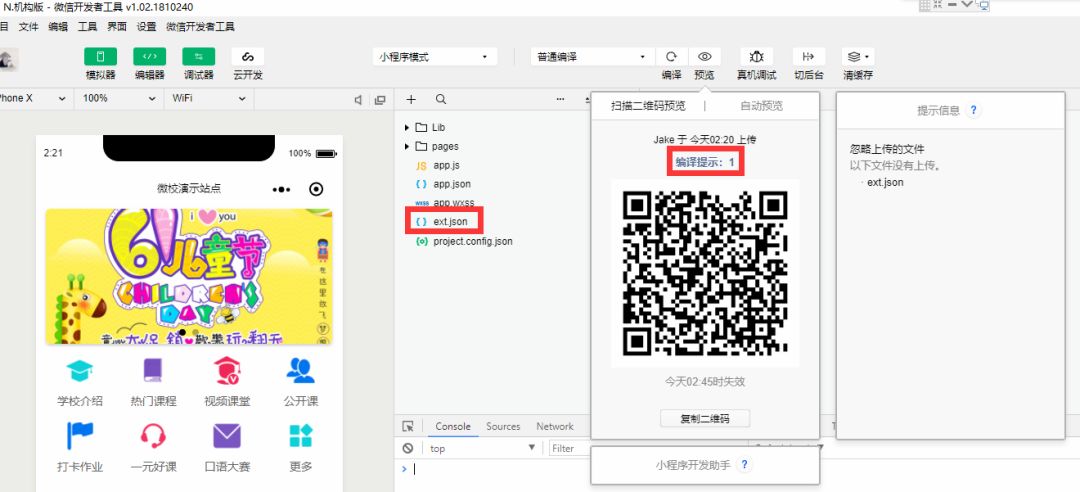Open the mini program mode dropdown
This screenshot has width=1080, height=492.
point(435,57)
